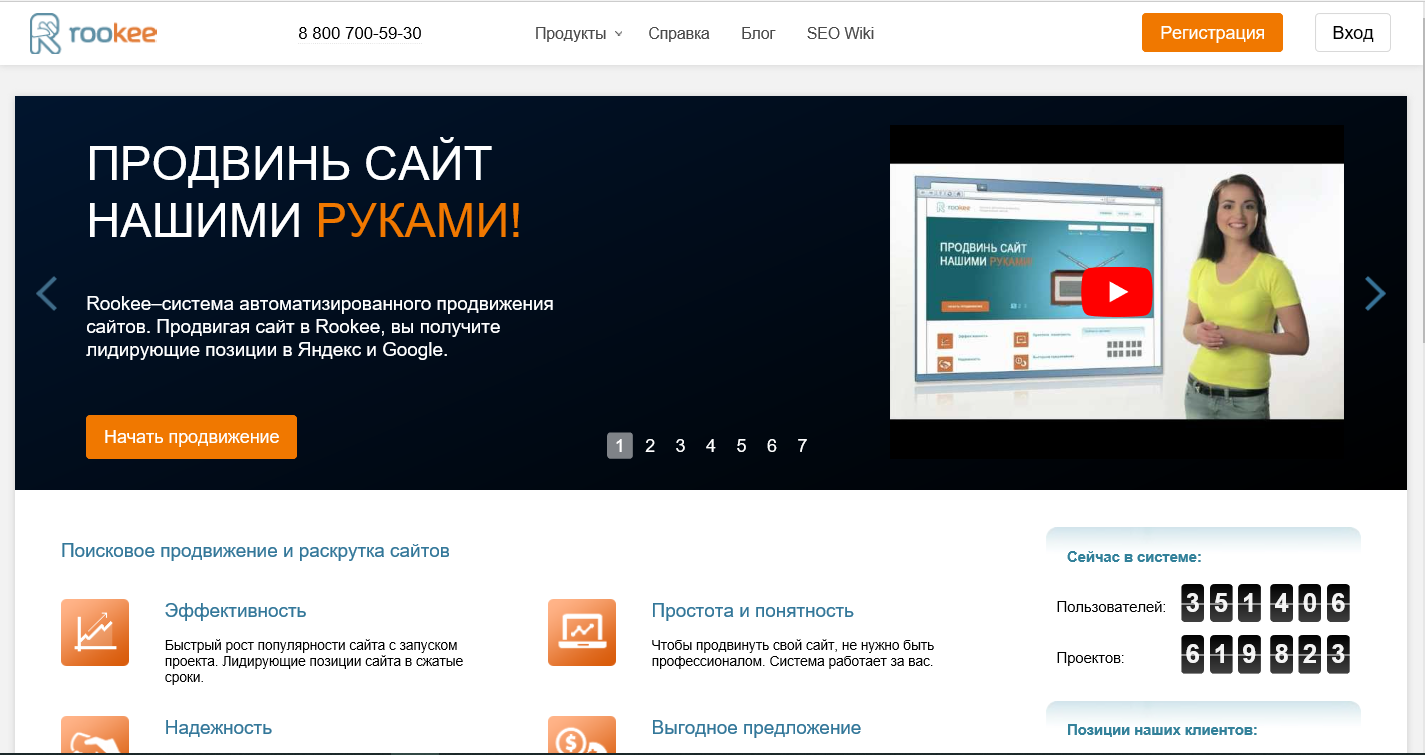The image size is (1425, 755).
Task: Click the Эффективность growth chart icon
Action: coord(95,632)
